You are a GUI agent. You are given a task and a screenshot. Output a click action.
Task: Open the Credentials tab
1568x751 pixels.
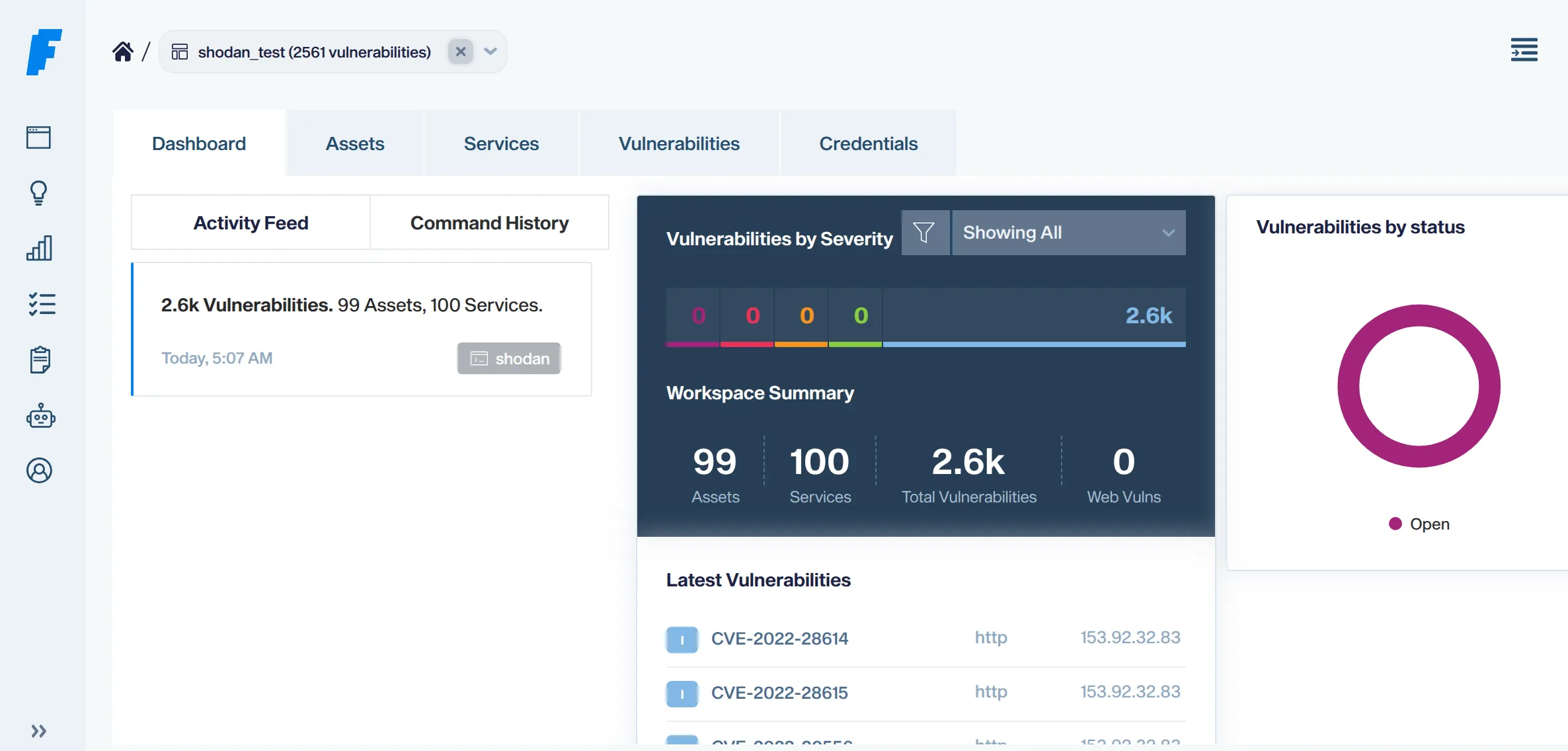point(869,143)
